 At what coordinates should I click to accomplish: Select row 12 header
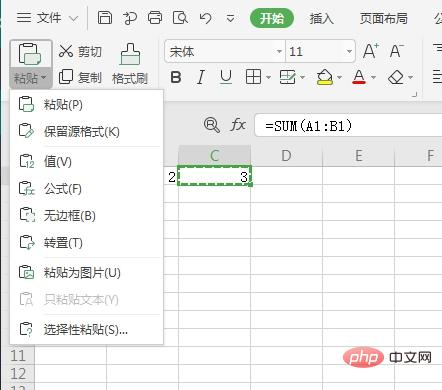[x=18, y=374]
